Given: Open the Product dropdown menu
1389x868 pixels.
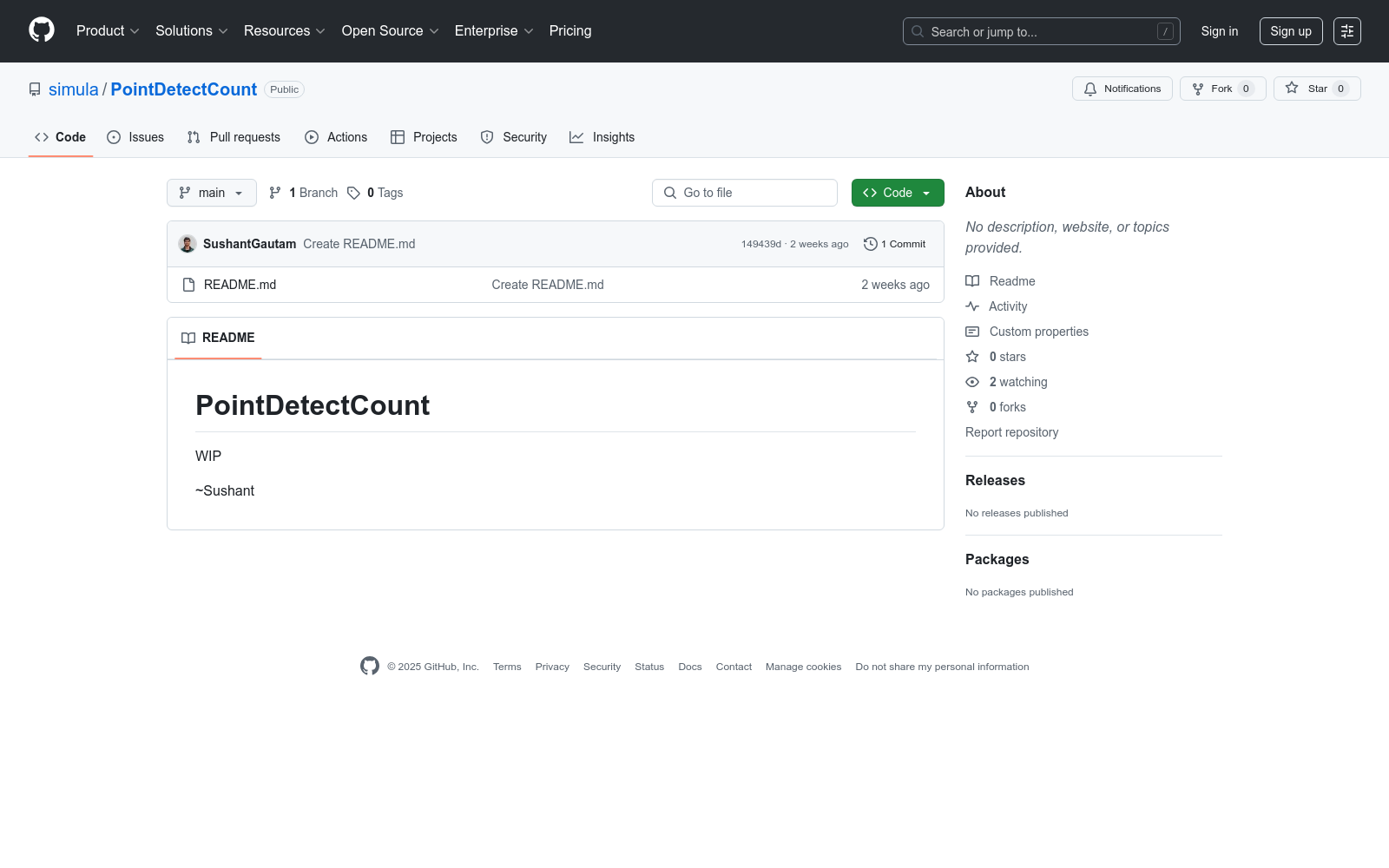Looking at the screenshot, I should point(108,31).
